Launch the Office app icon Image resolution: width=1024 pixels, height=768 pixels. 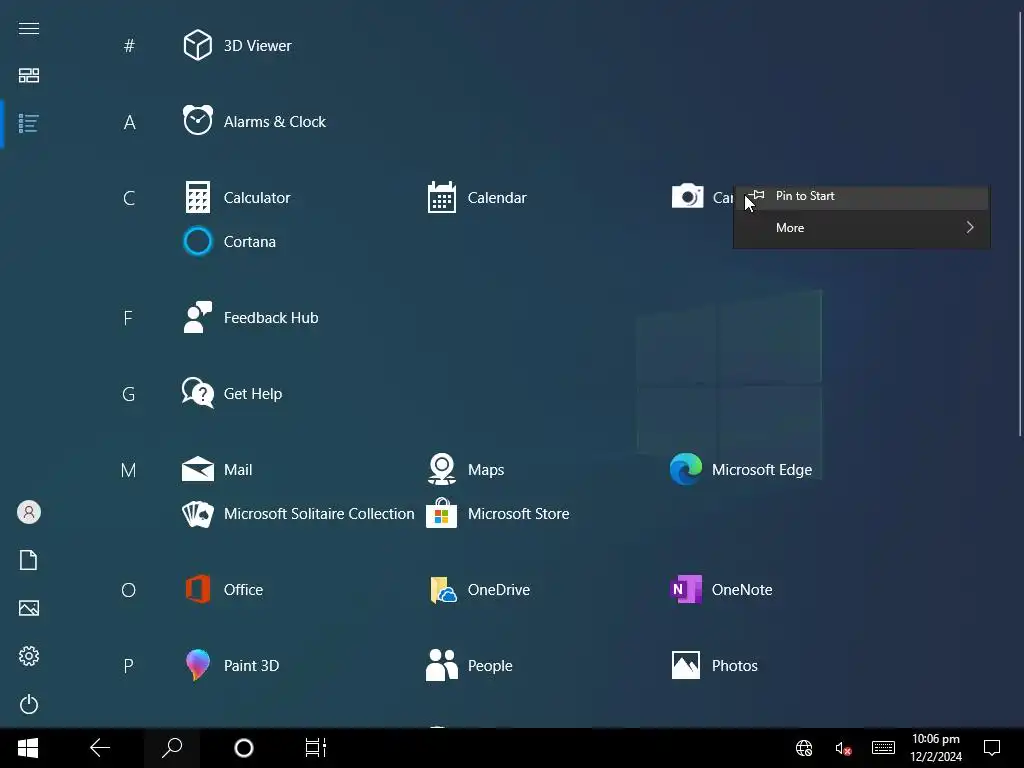tap(197, 589)
